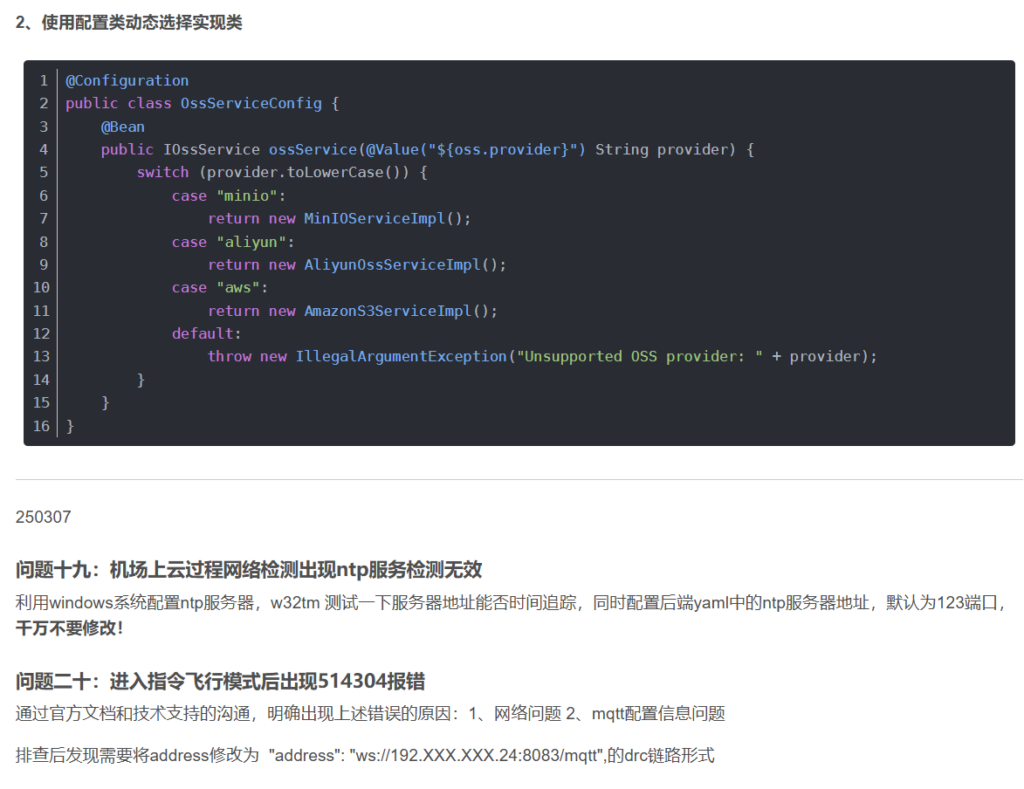Click line number 10 in code gutter
The image size is (1024, 789).
pyautogui.click(x=41, y=287)
